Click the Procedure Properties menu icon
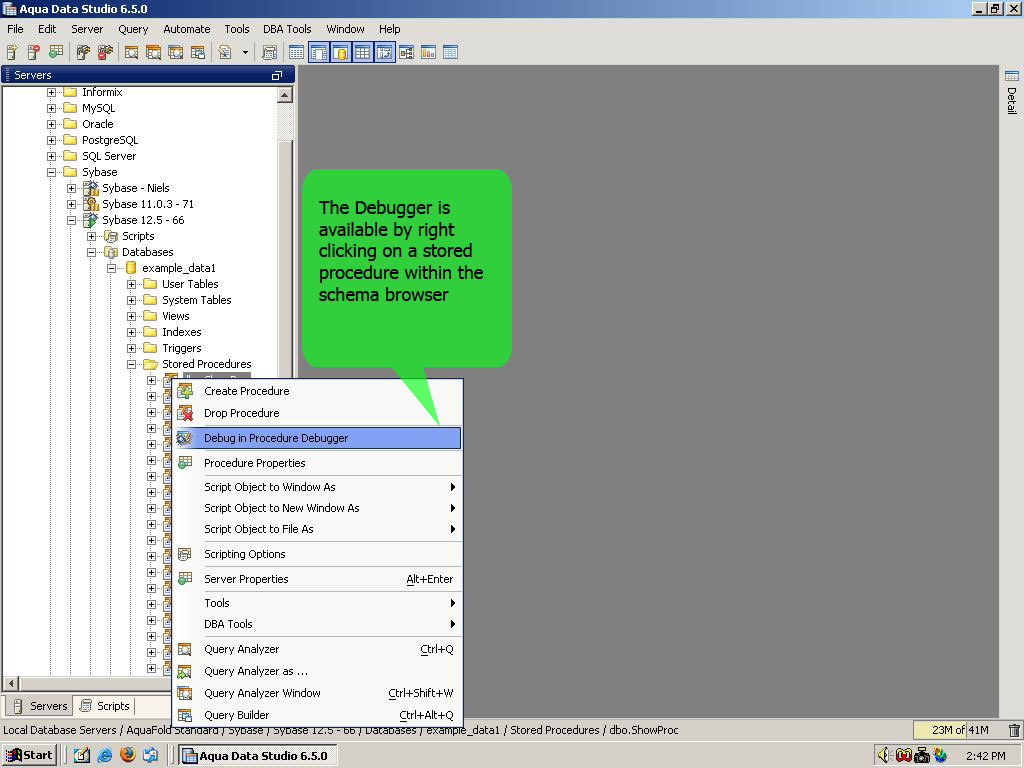 pos(185,462)
